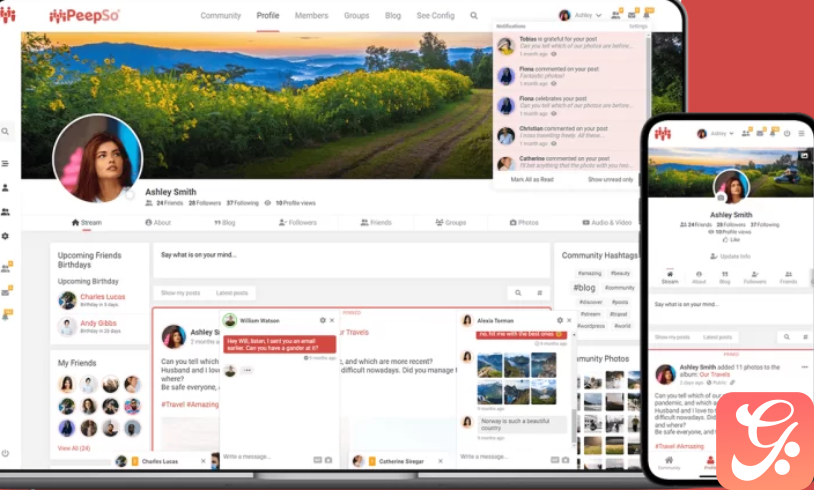Click the search icon in left sidebar

[5, 132]
